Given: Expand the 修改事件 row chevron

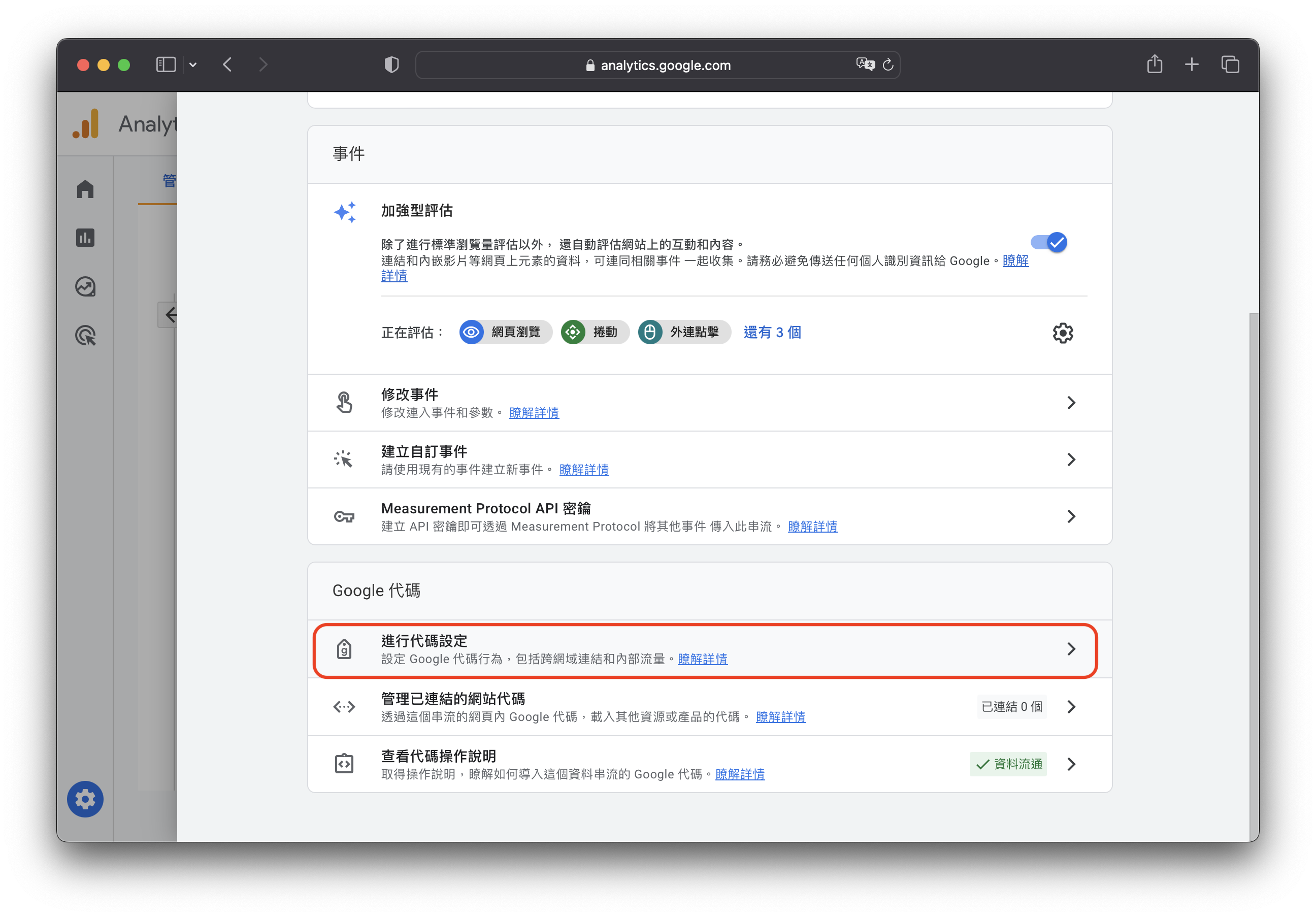Looking at the screenshot, I should (1071, 402).
